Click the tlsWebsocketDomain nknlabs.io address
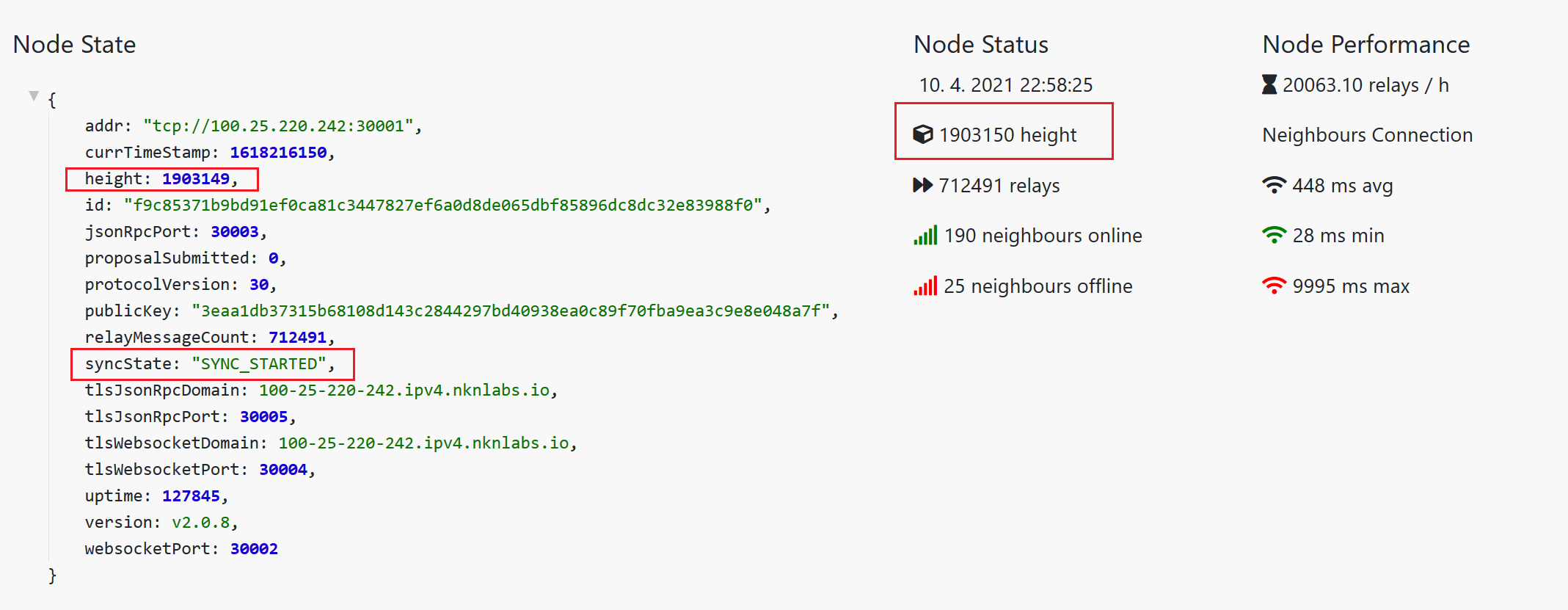Screen dimensions: 1568x610 coord(424,443)
